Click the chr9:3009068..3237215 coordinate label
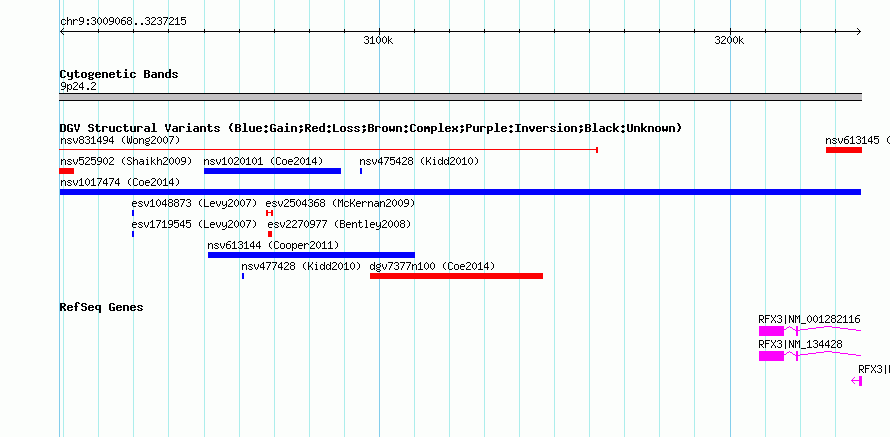 tap(123, 22)
